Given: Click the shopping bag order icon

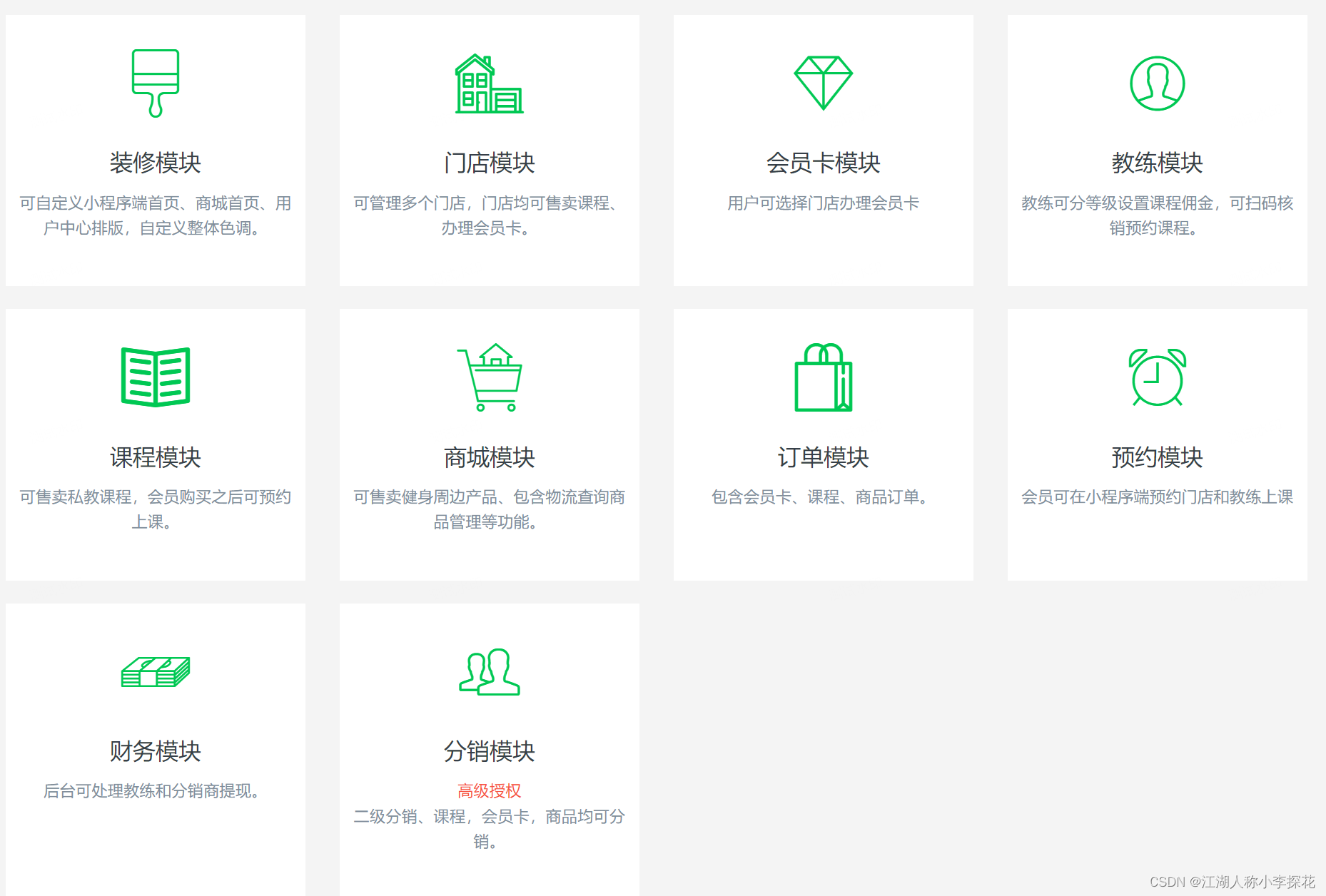Looking at the screenshot, I should tap(824, 377).
